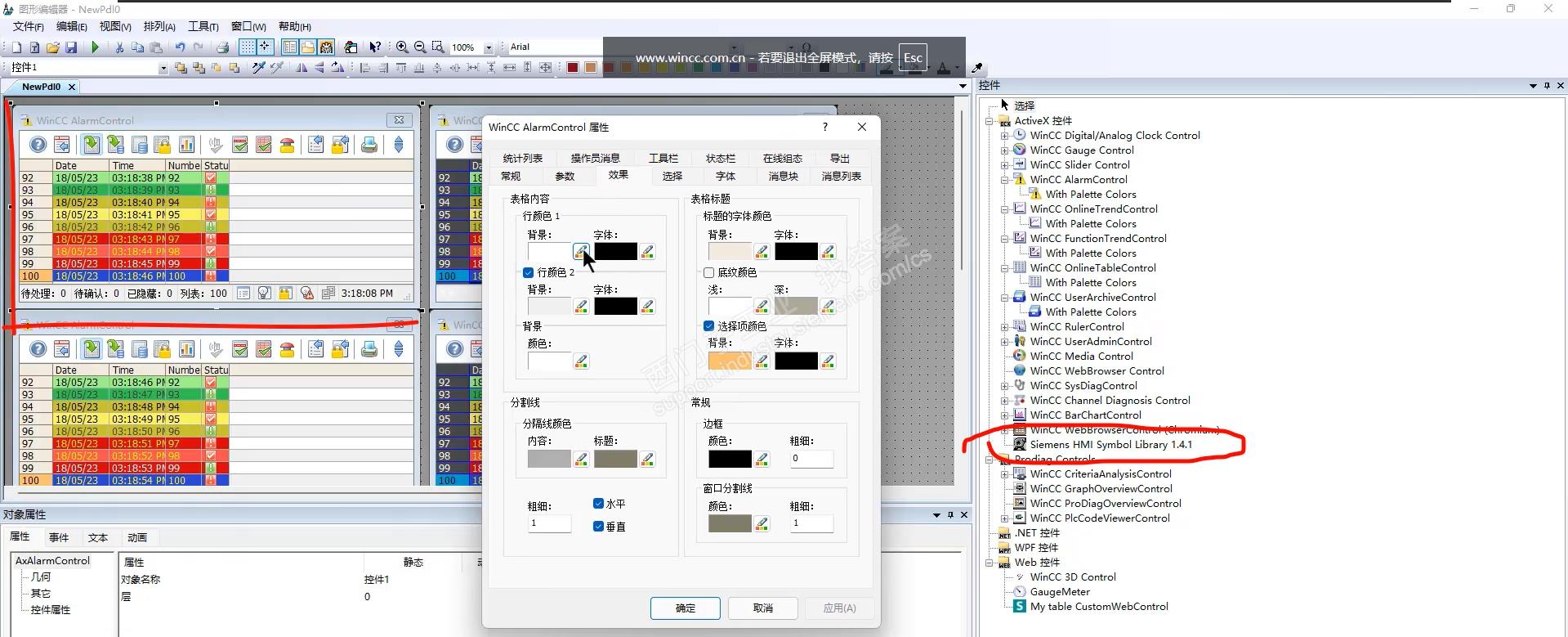The height and width of the screenshot is (637, 1568).
Task: Click the window divider 粗细 input field
Action: click(811, 523)
